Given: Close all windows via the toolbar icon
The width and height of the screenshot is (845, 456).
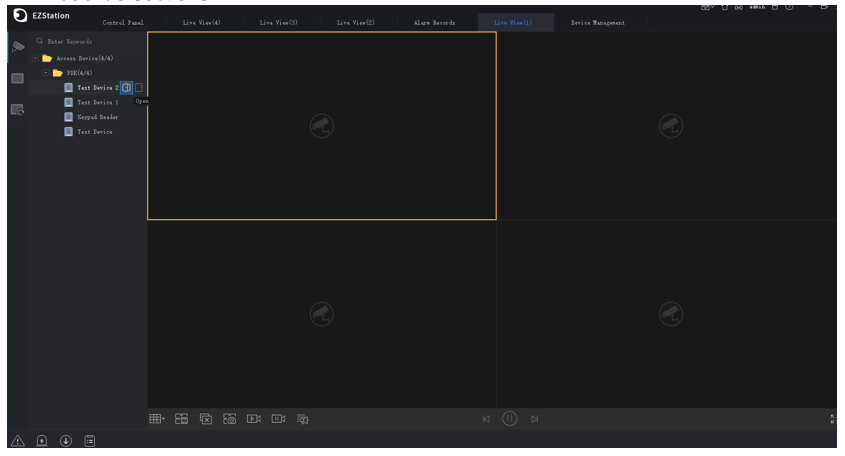Looking at the screenshot, I should (206, 419).
